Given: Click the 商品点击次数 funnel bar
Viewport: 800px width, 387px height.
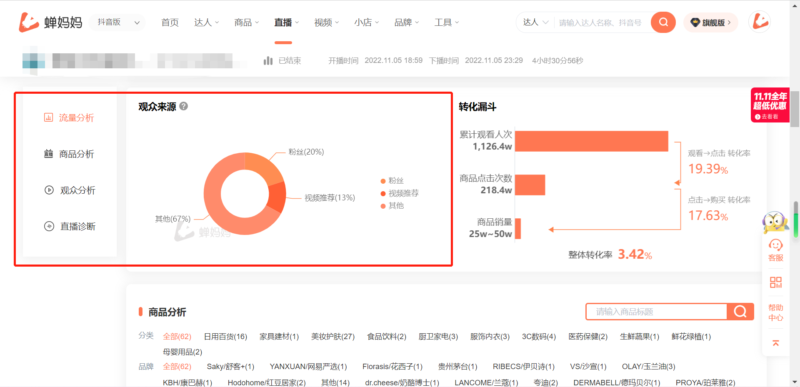Looking at the screenshot, I should (530, 185).
